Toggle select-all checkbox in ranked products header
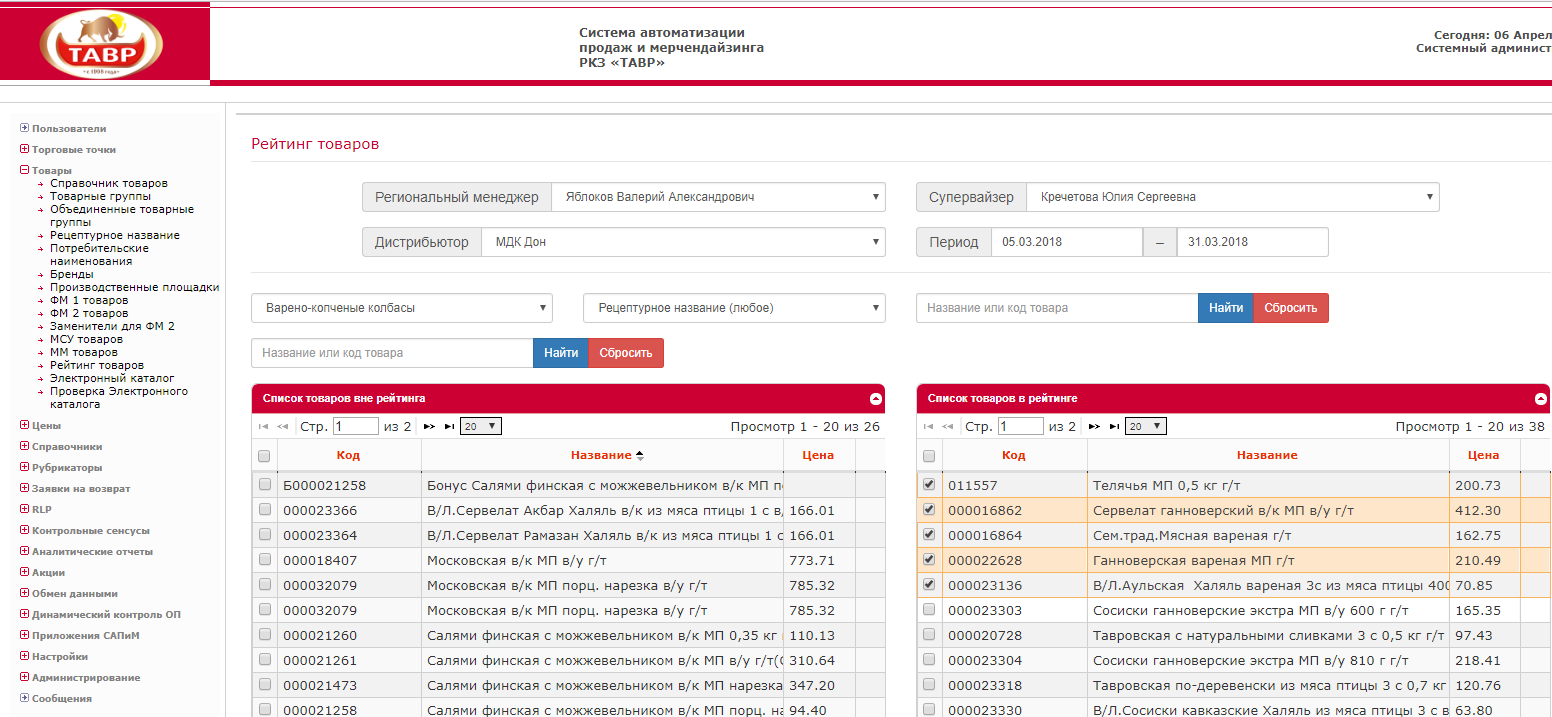Image resolution: width=1552 pixels, height=717 pixels. [x=930, y=456]
